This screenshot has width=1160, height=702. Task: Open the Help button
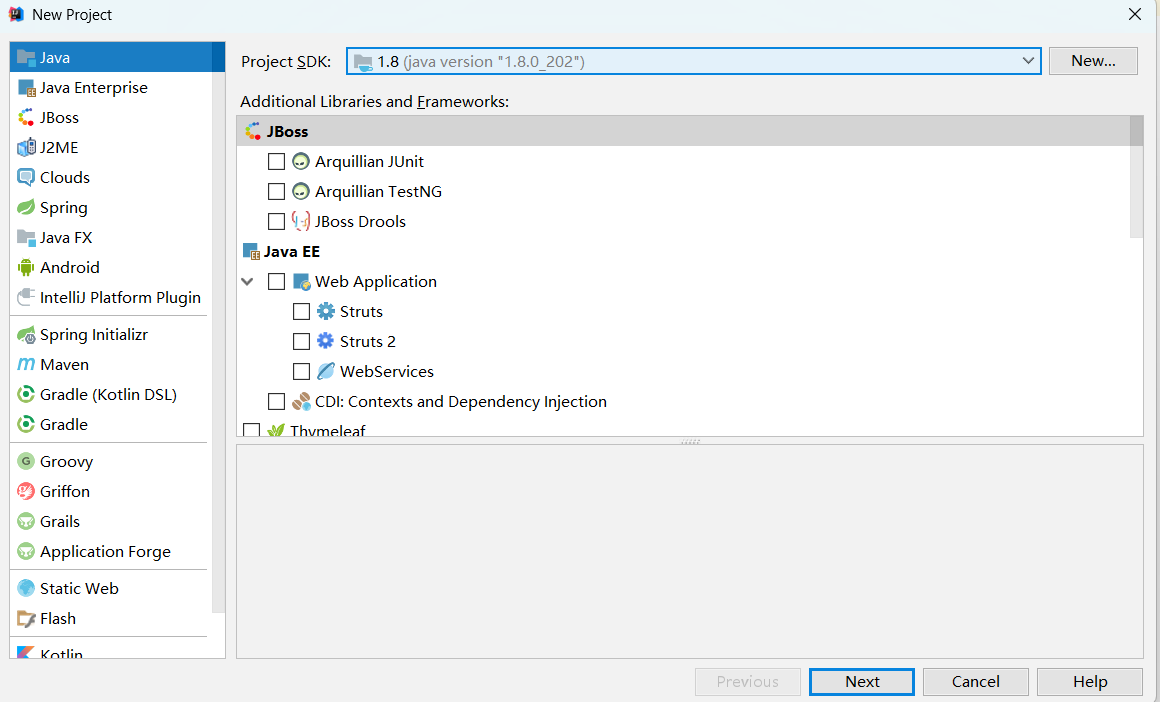[1089, 681]
